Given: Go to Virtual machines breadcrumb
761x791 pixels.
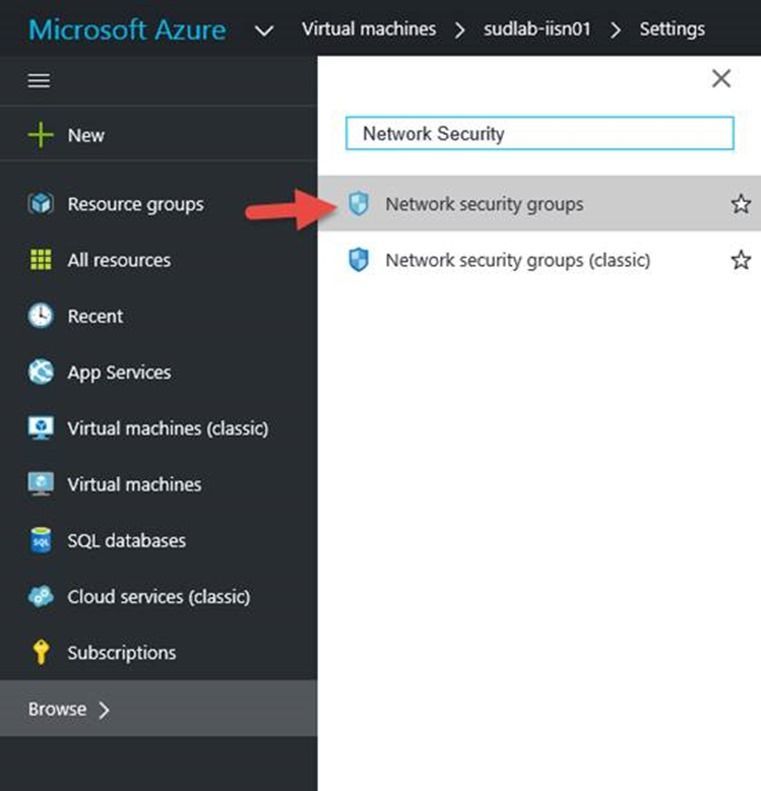Looking at the screenshot, I should [x=368, y=29].
